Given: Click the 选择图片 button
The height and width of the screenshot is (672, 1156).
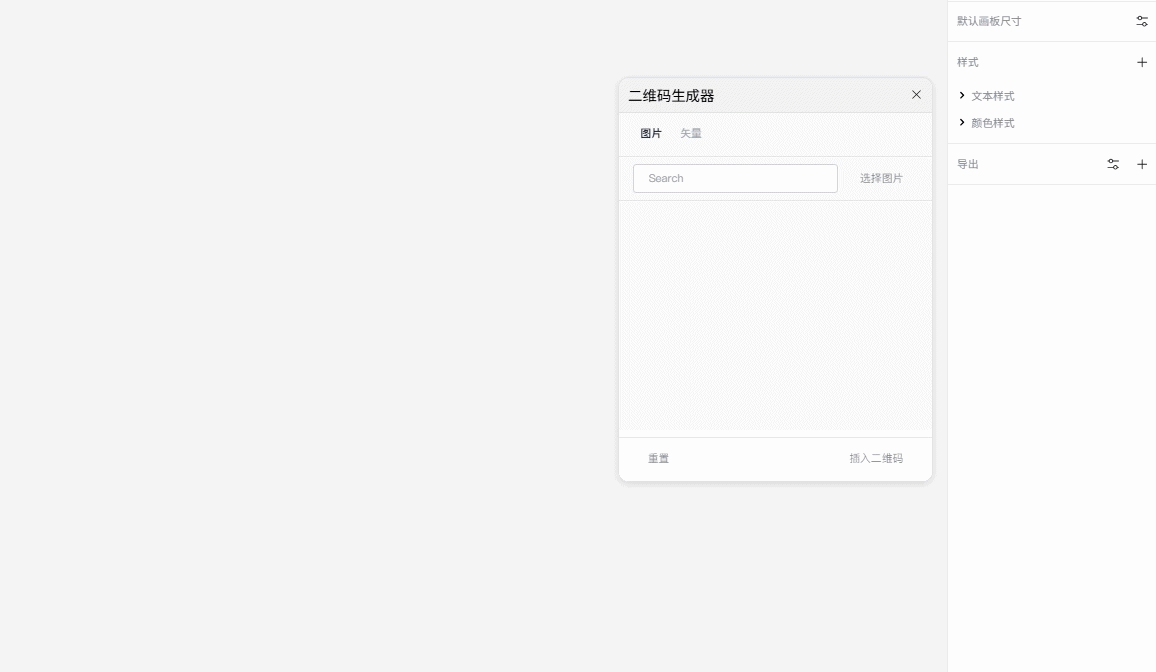Looking at the screenshot, I should click(x=881, y=178).
